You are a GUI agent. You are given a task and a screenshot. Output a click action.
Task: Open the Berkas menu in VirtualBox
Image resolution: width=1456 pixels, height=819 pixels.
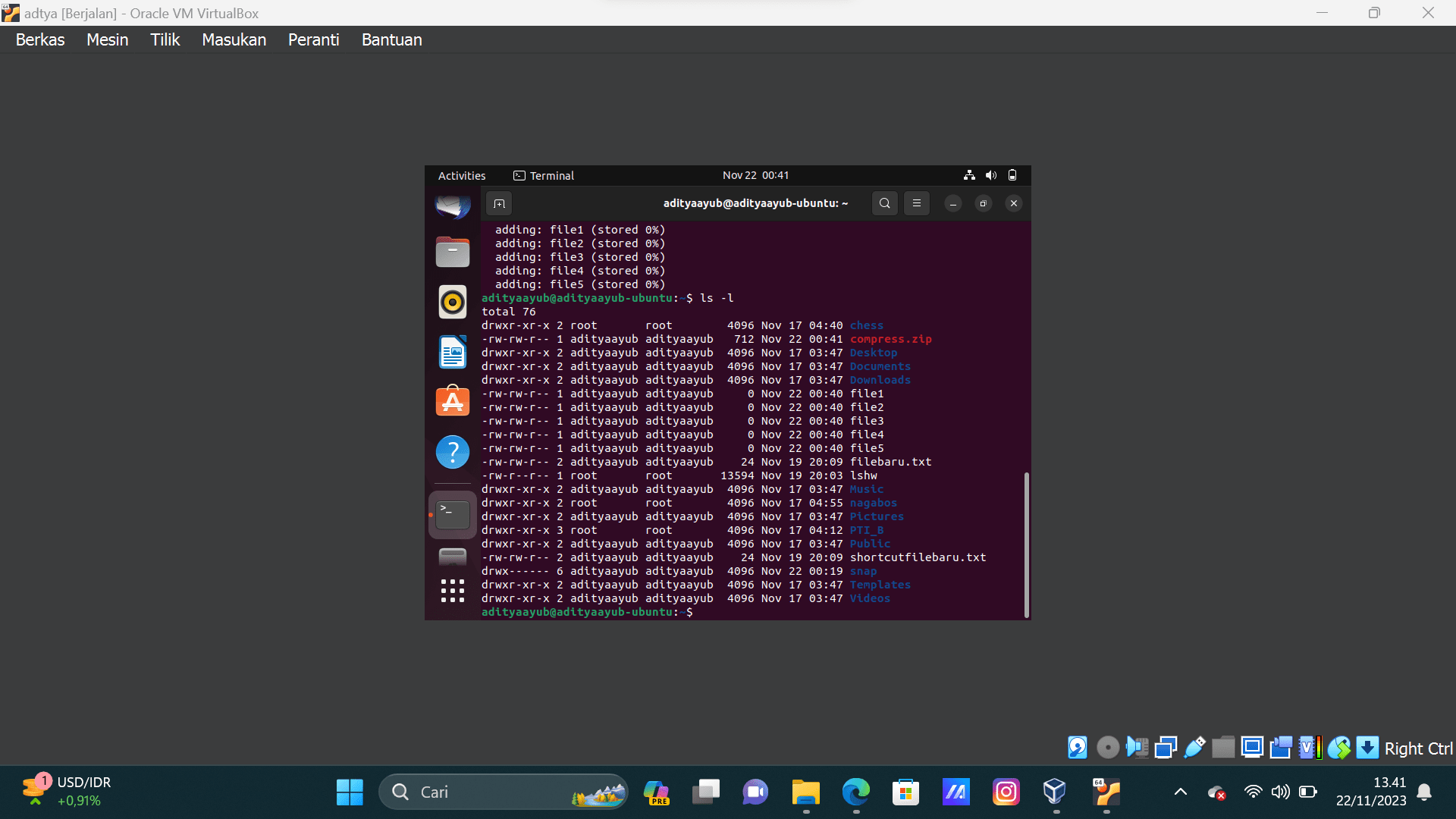click(x=40, y=40)
